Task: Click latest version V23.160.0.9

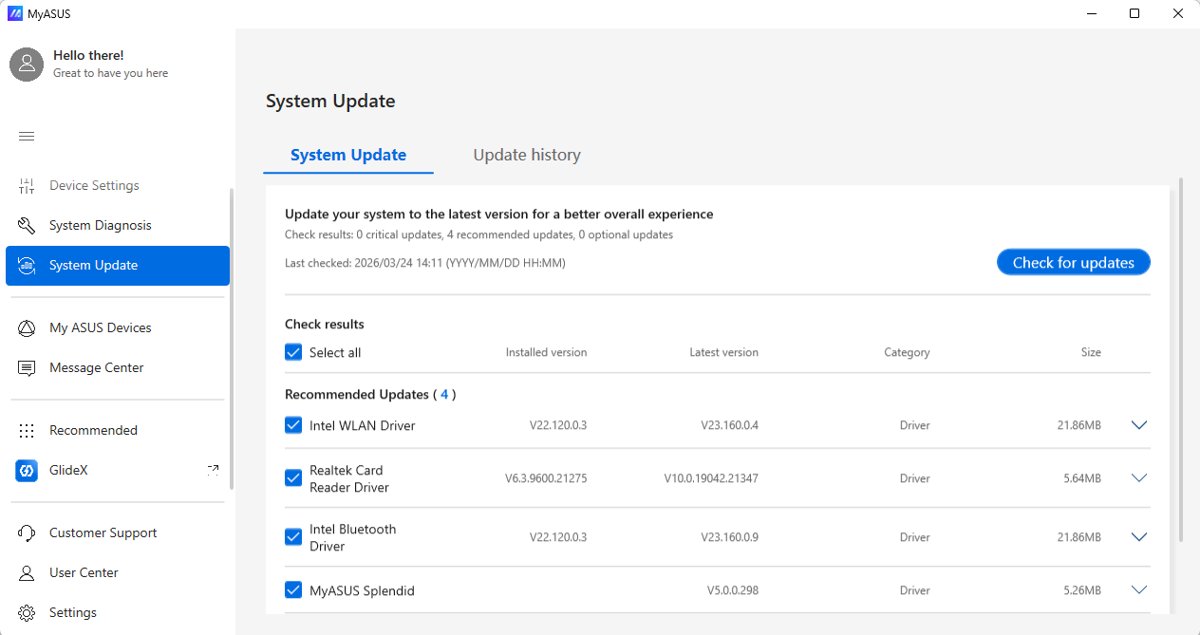Action: point(729,538)
